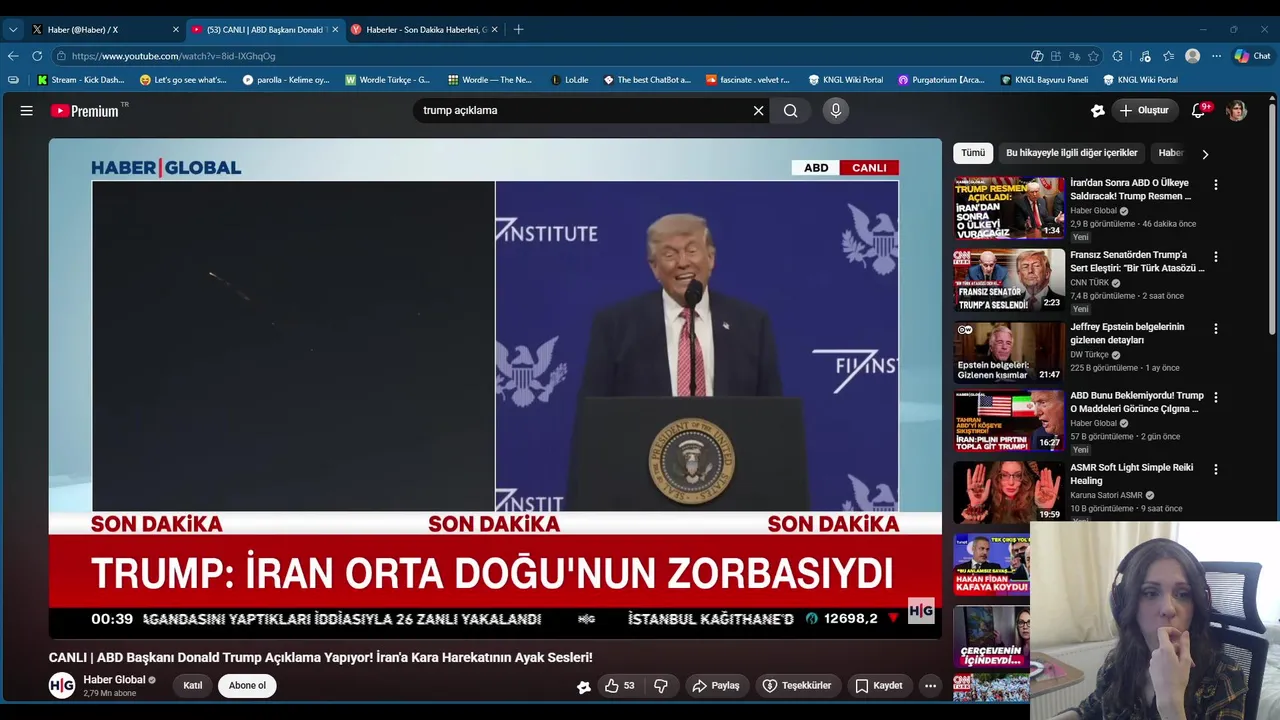Start voice search with the microphone
This screenshot has height=720, width=1280.
(x=836, y=111)
